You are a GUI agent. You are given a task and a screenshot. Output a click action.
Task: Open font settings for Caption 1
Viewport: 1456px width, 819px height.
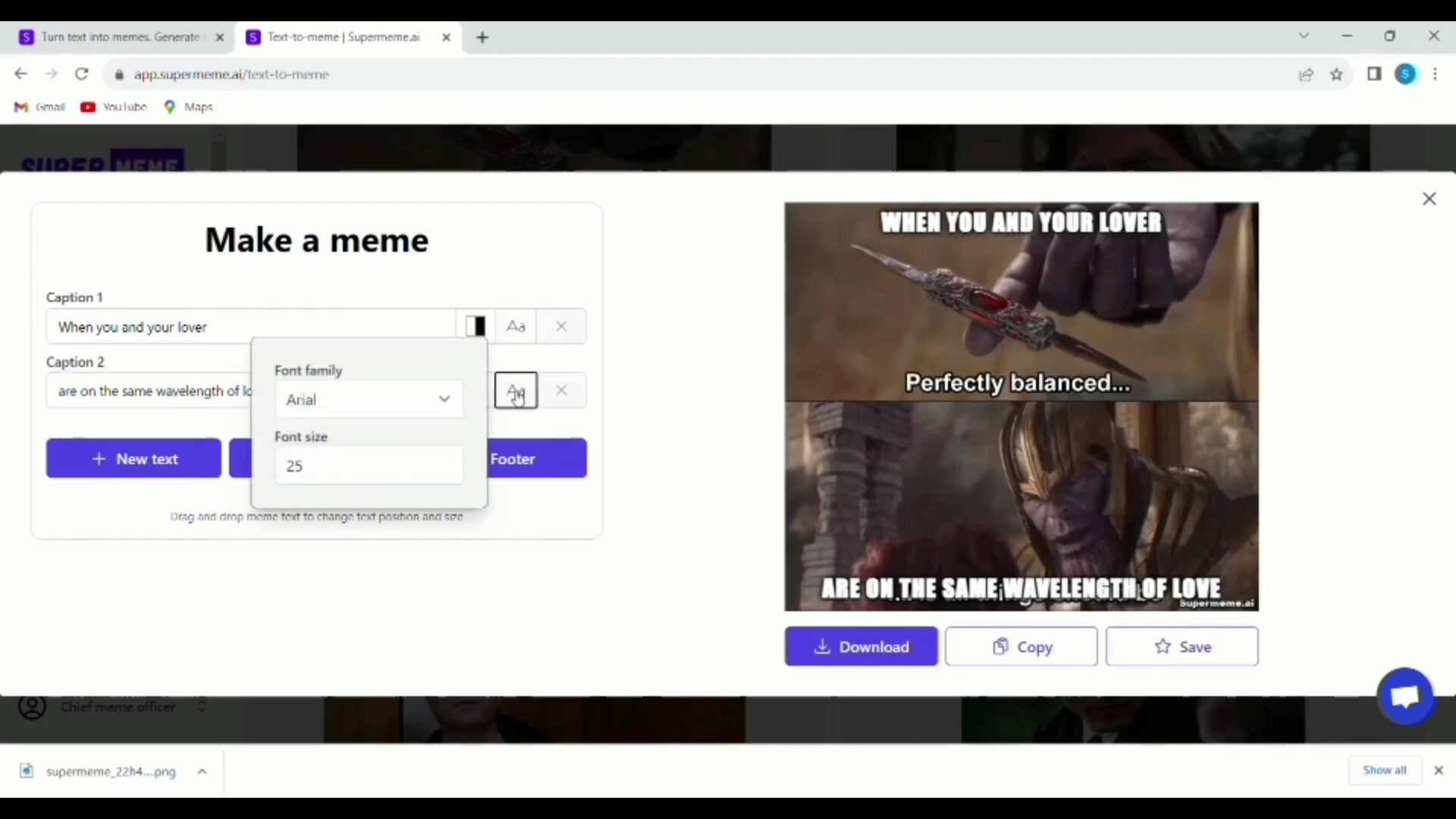[x=516, y=327]
